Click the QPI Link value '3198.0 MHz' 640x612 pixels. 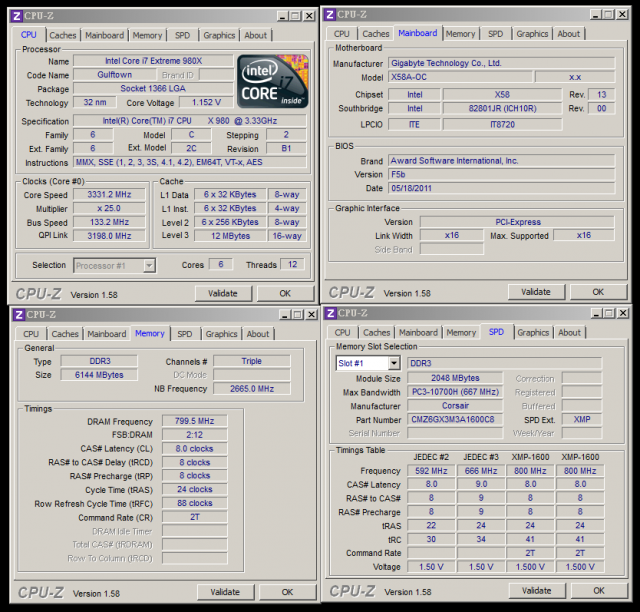coord(109,236)
